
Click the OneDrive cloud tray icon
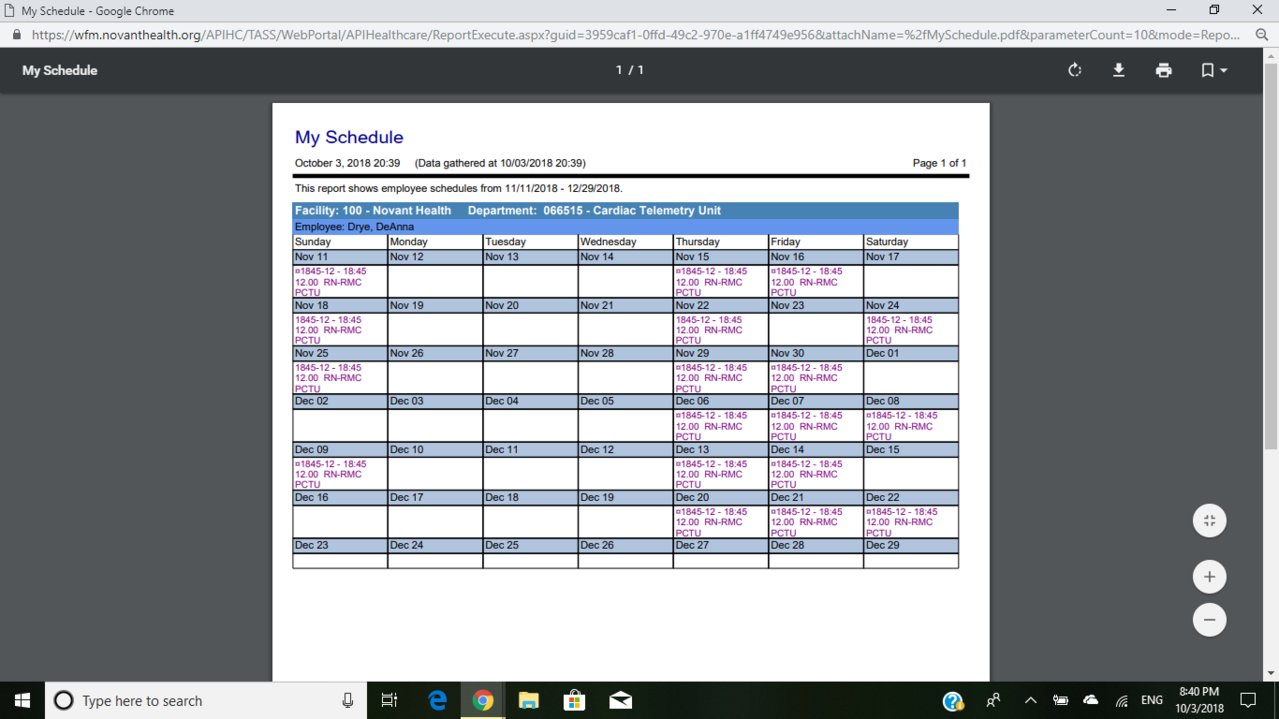(1091, 701)
